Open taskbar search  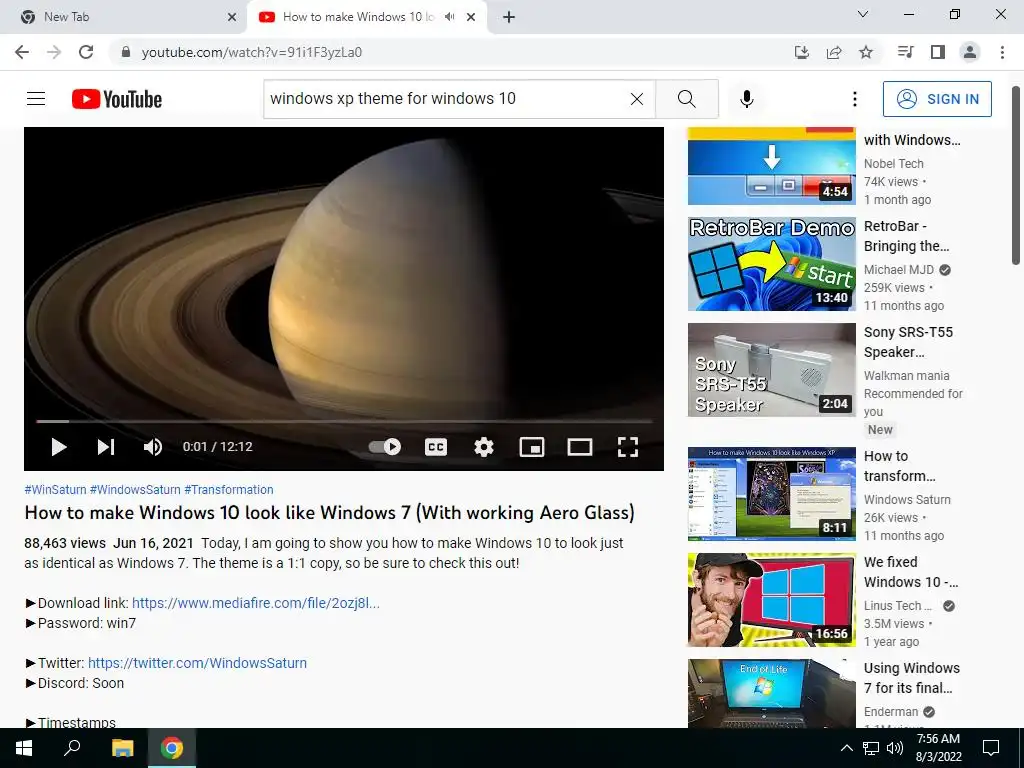click(72, 748)
